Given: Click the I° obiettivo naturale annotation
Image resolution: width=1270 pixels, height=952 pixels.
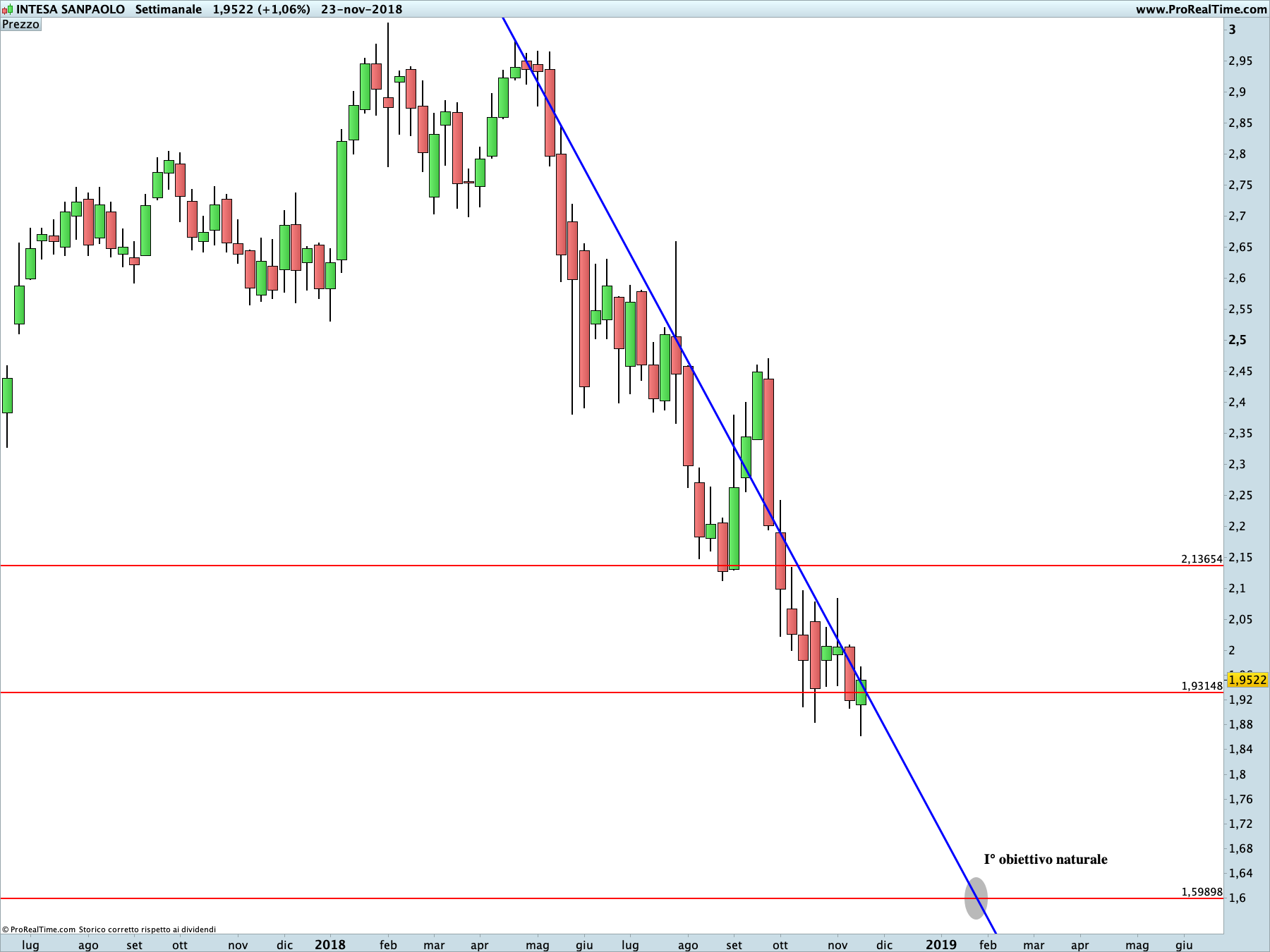Looking at the screenshot, I should pos(1046,859).
